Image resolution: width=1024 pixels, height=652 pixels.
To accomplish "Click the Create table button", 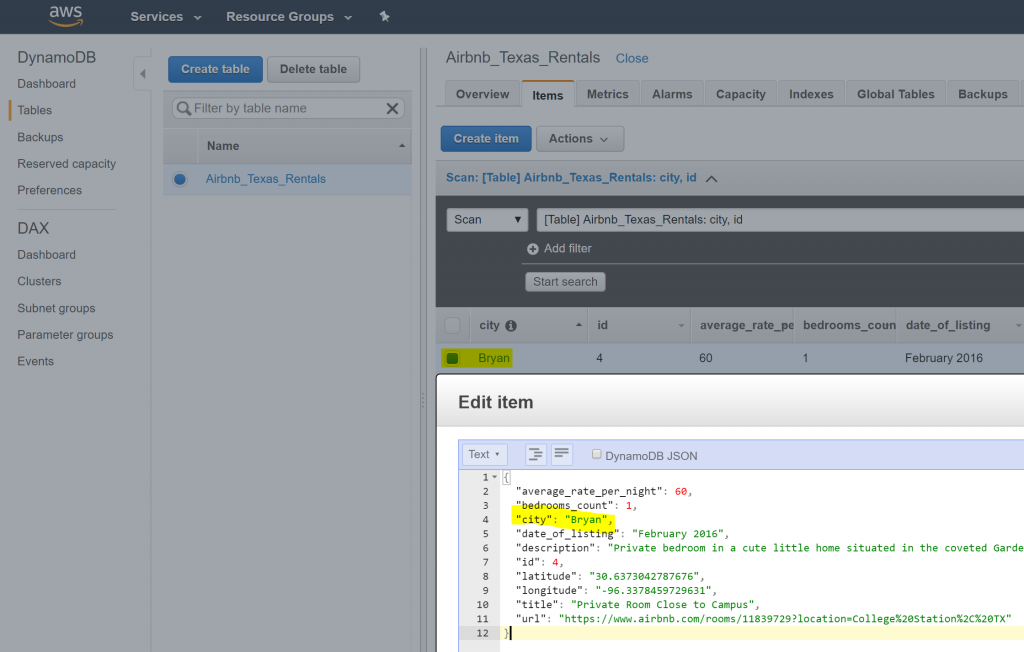I will [216, 69].
